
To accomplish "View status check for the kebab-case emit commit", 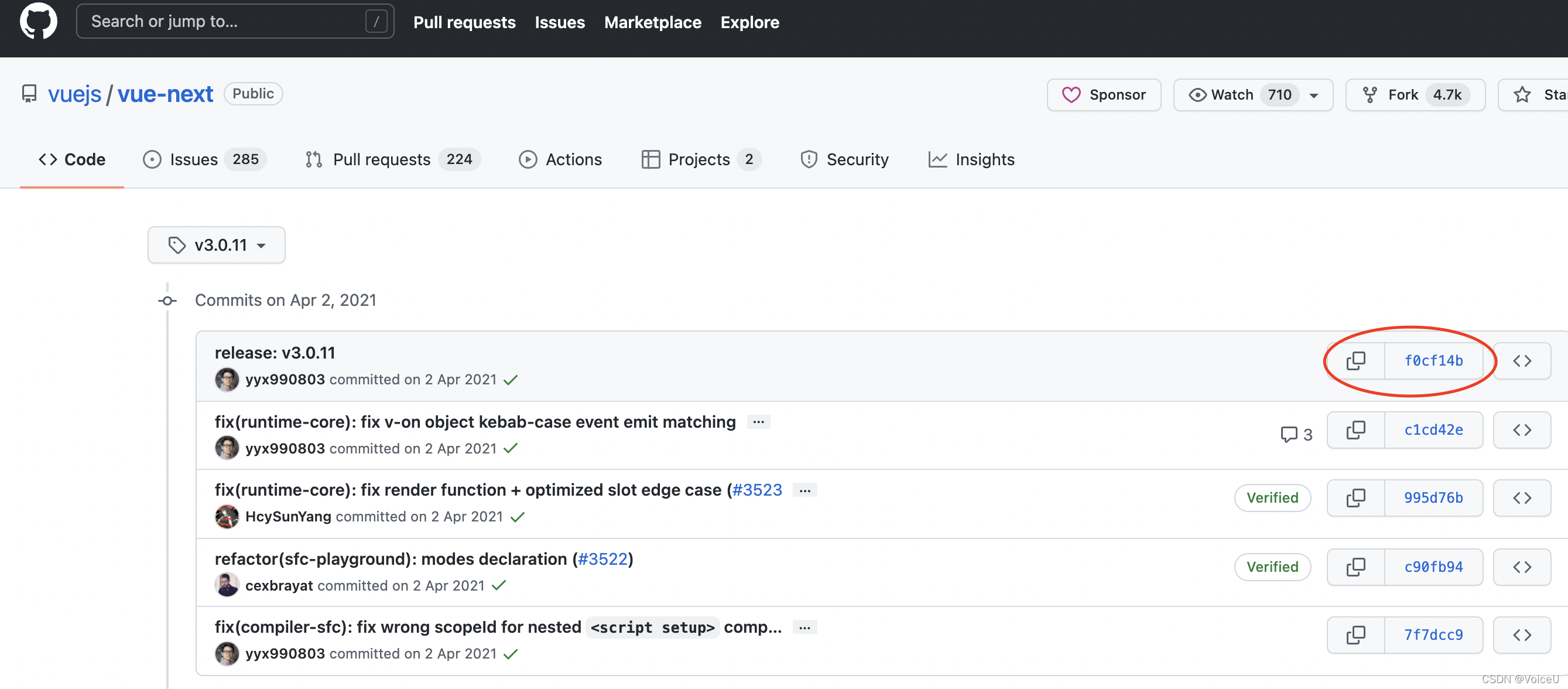I will tap(511, 448).
